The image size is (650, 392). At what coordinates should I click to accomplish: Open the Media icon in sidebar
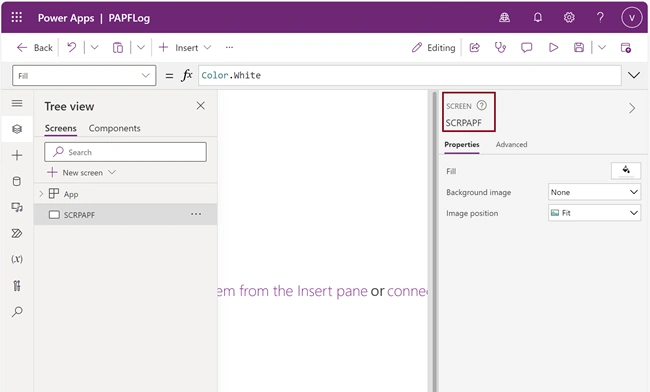17,207
